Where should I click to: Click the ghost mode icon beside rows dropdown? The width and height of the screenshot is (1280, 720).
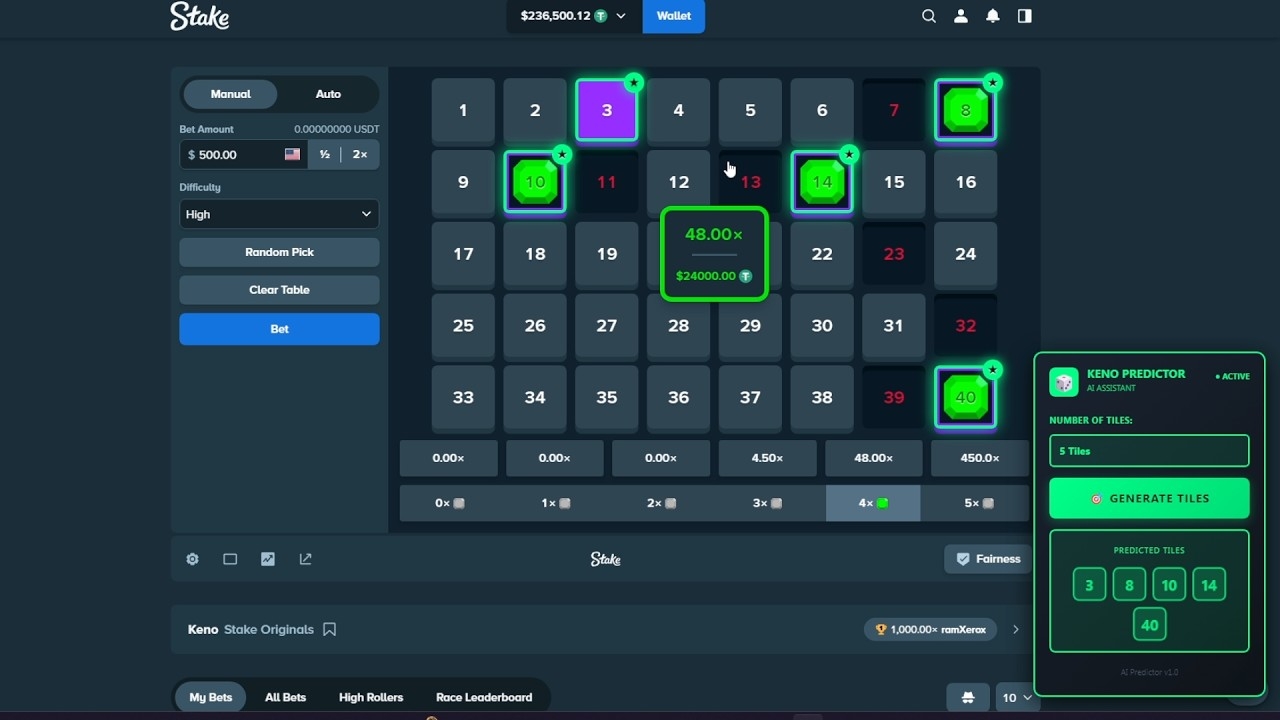click(x=967, y=697)
